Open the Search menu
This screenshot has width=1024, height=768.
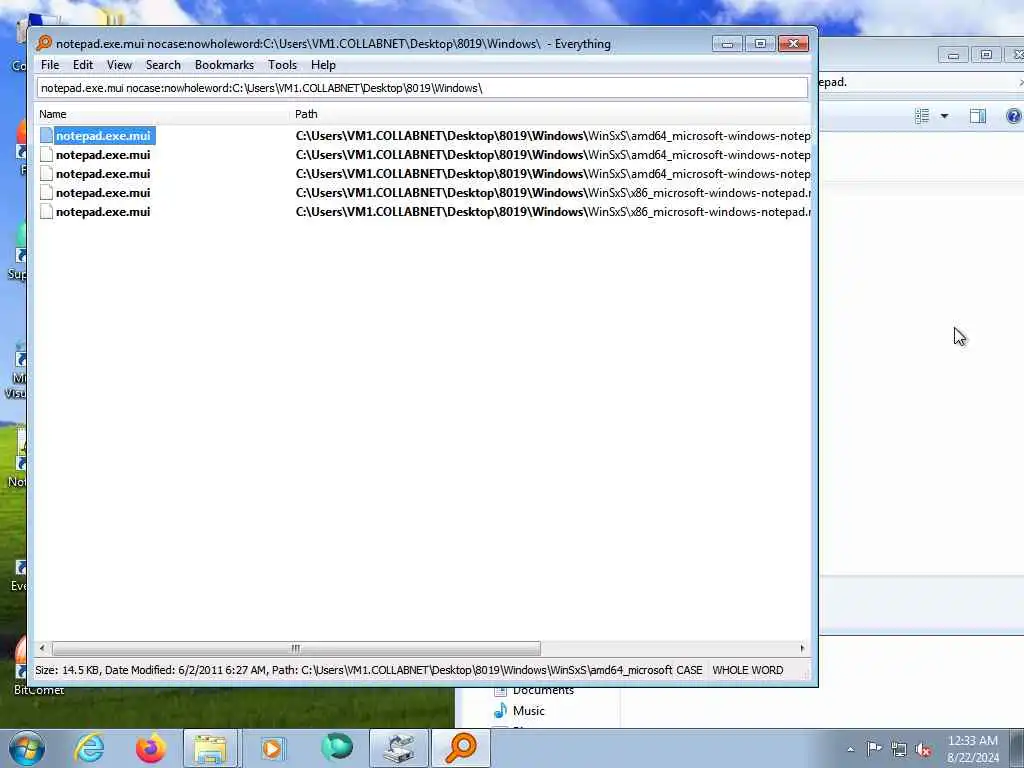pyautogui.click(x=163, y=65)
